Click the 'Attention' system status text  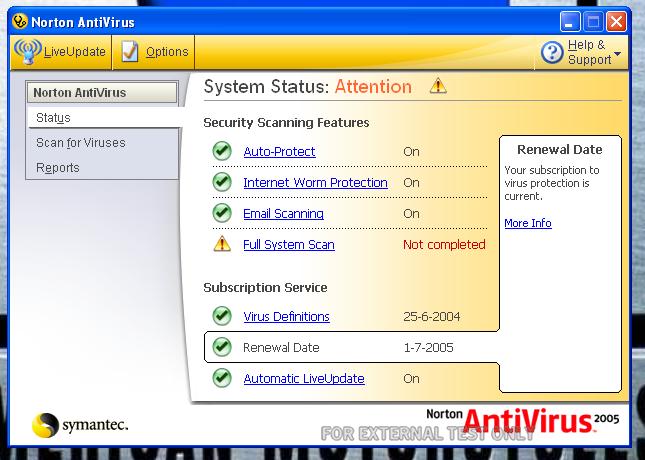(x=373, y=86)
